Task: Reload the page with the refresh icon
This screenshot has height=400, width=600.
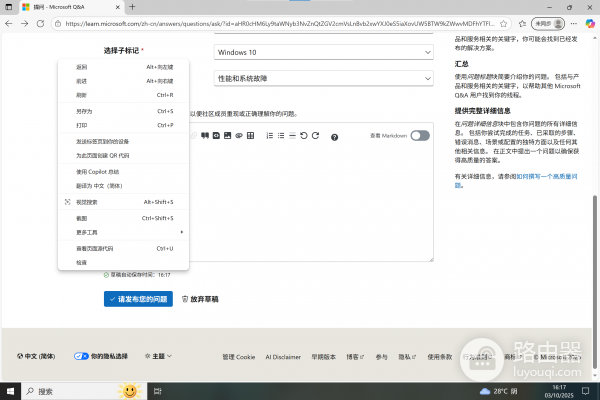Action: [x=40, y=24]
